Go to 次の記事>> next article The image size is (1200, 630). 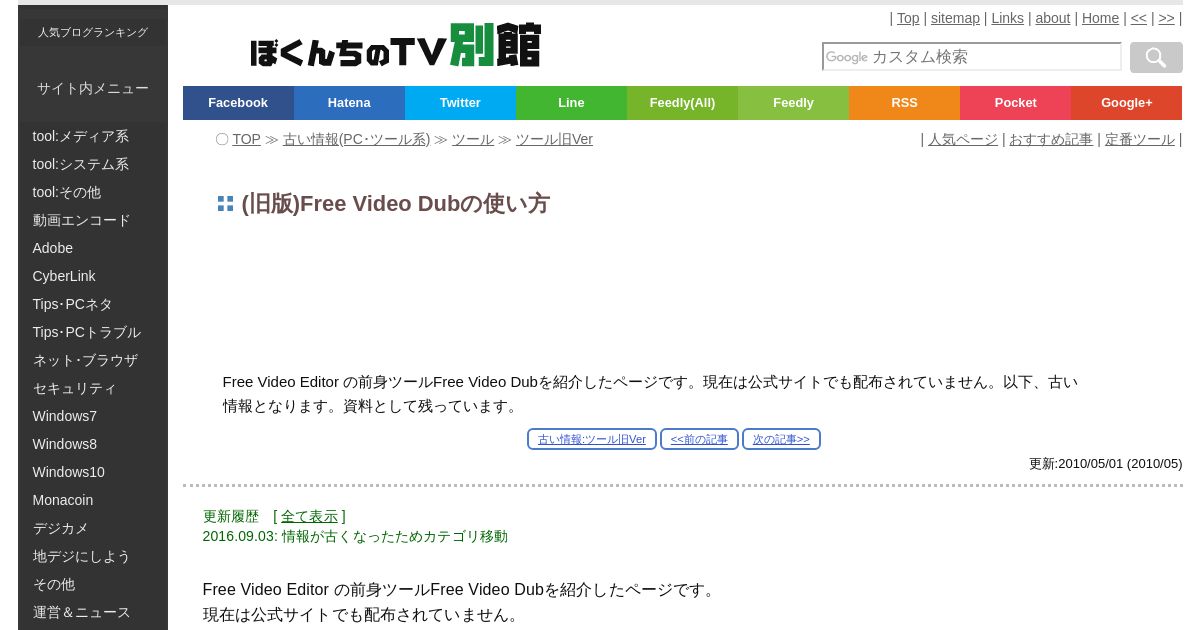click(781, 439)
